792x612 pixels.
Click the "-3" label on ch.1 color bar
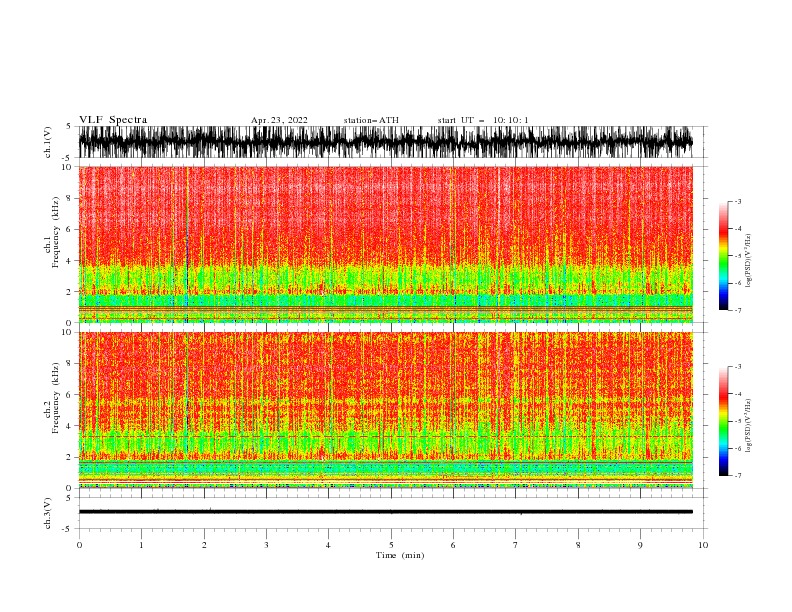[x=738, y=201]
